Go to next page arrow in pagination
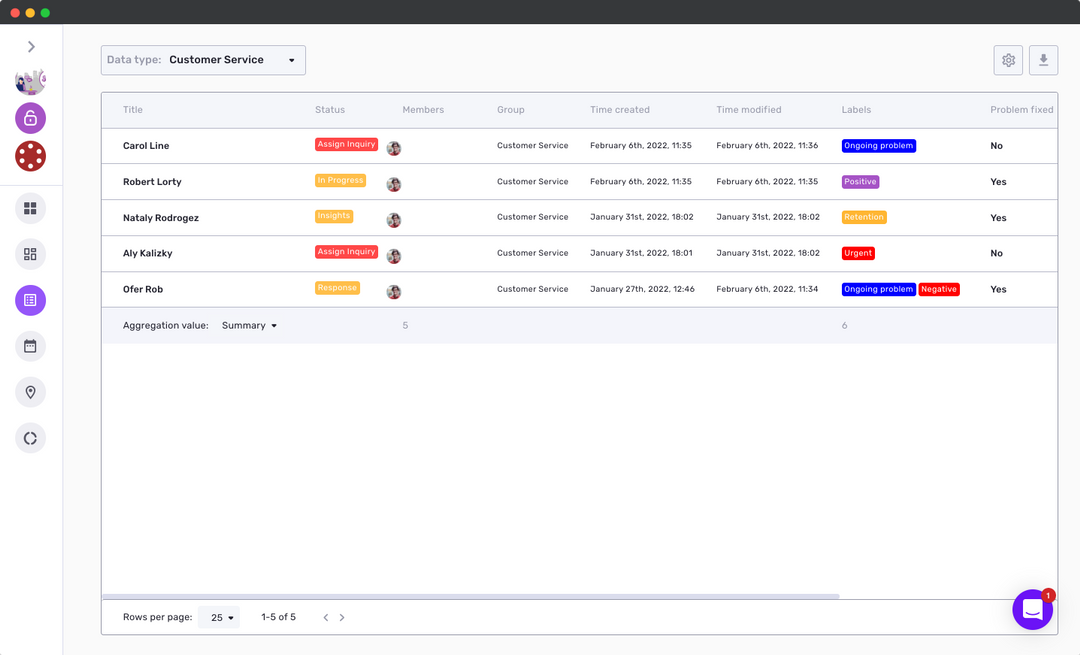Viewport: 1080px width, 655px height. pos(342,618)
